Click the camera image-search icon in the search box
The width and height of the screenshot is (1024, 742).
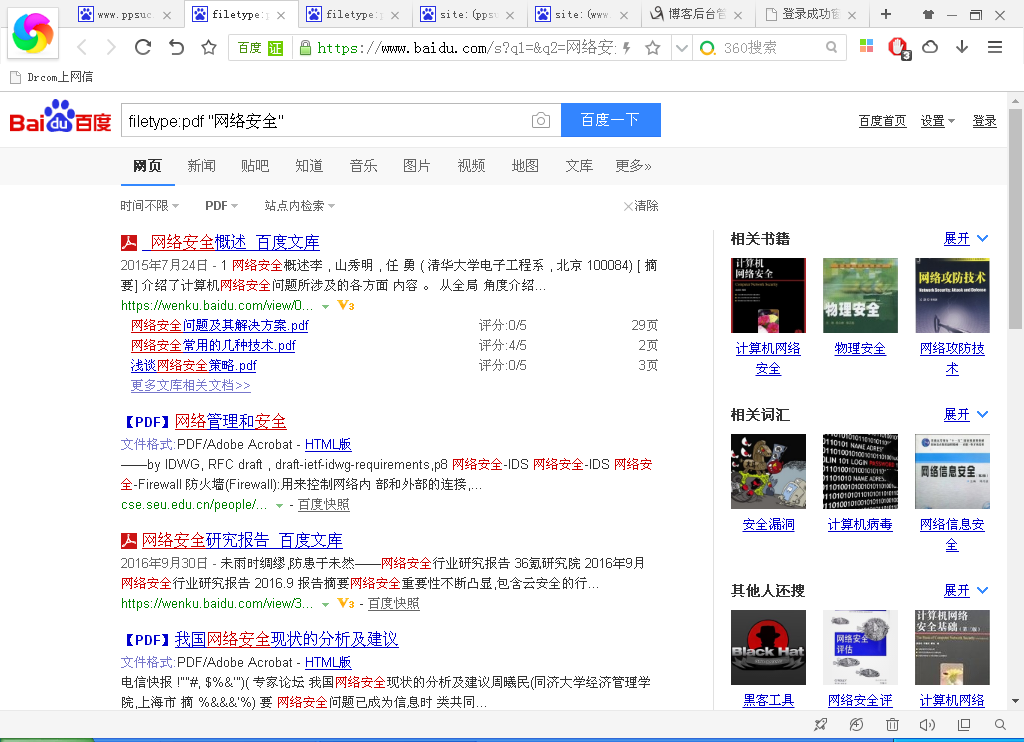pyautogui.click(x=541, y=120)
